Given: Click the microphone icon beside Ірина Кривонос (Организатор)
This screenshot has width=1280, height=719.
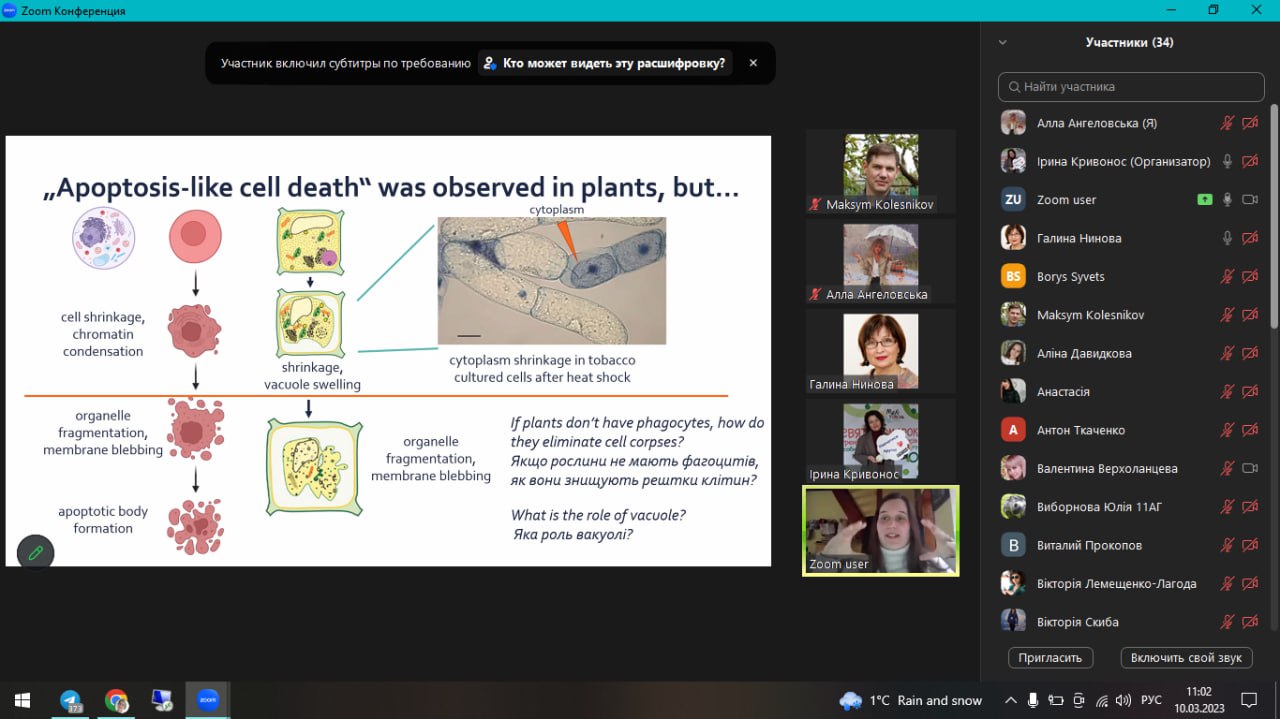Looking at the screenshot, I should pyautogui.click(x=1227, y=161).
